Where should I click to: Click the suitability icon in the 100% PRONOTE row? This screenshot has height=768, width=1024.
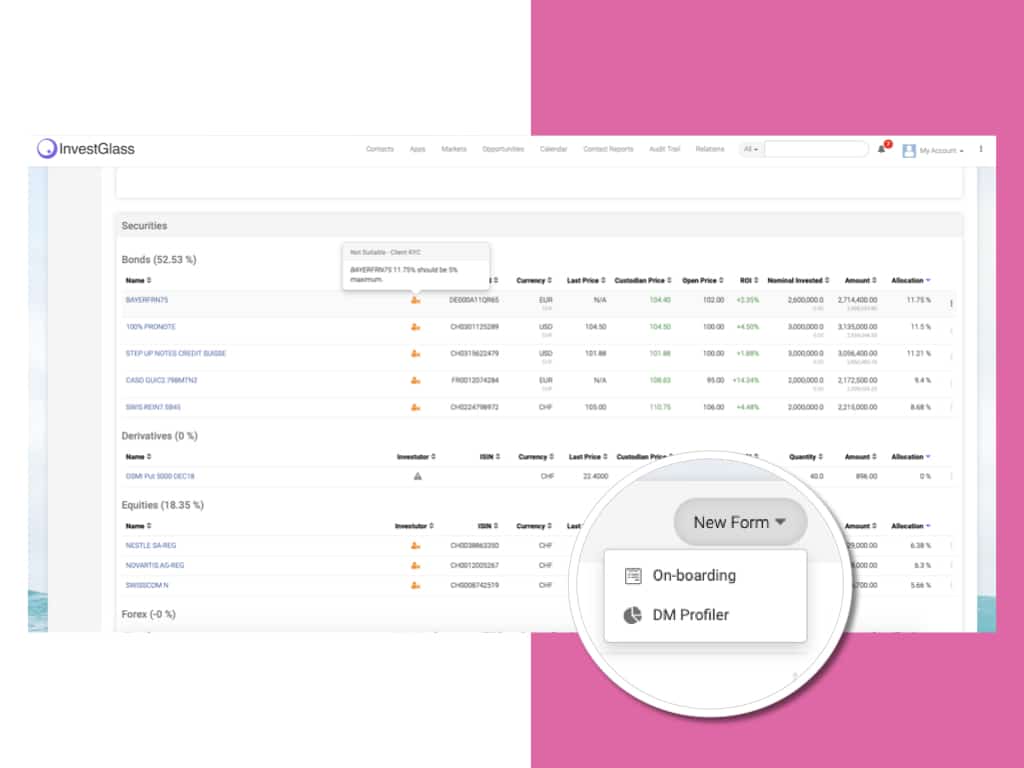click(x=415, y=327)
